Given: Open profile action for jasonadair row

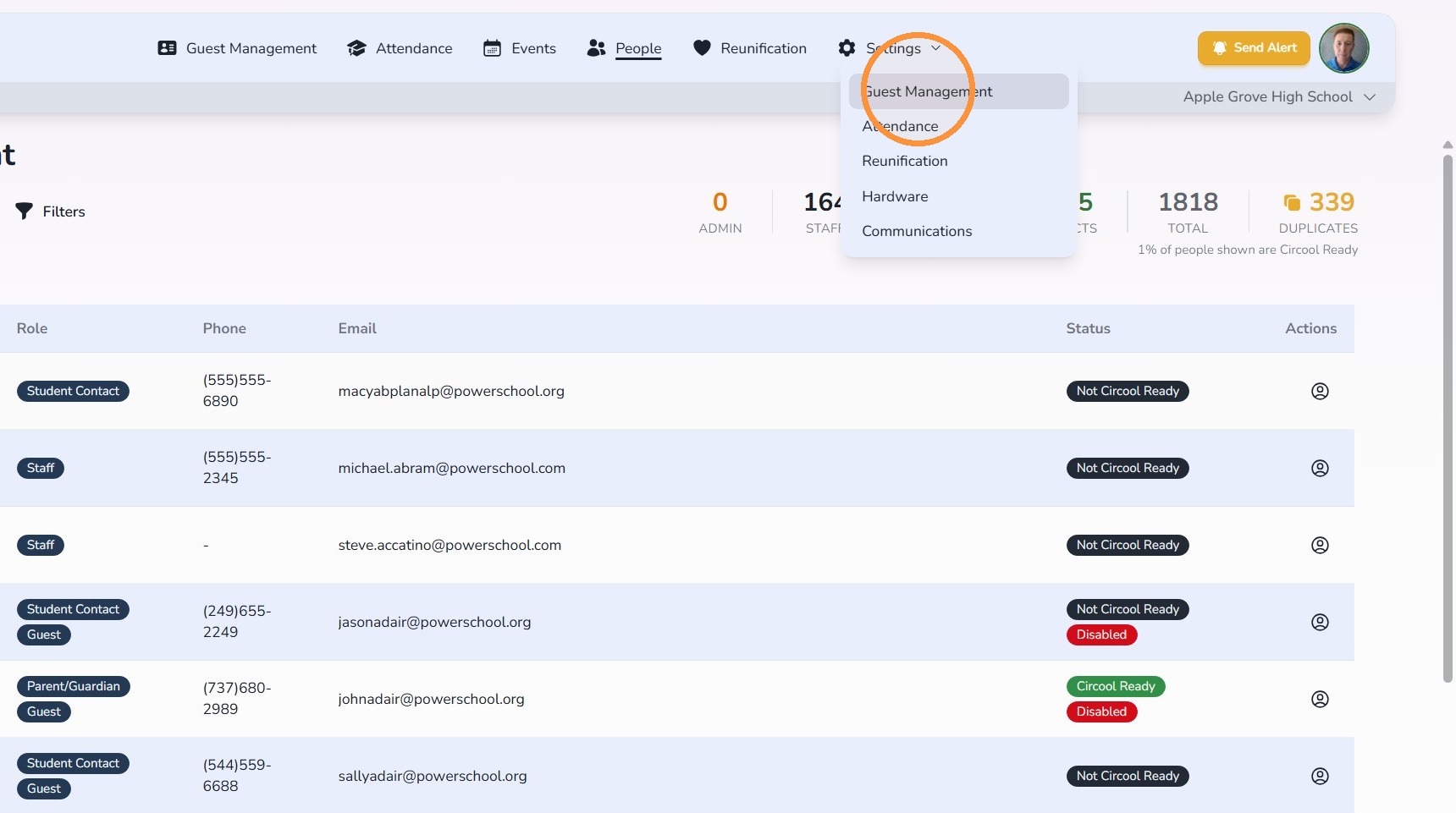Looking at the screenshot, I should pyautogui.click(x=1320, y=622).
